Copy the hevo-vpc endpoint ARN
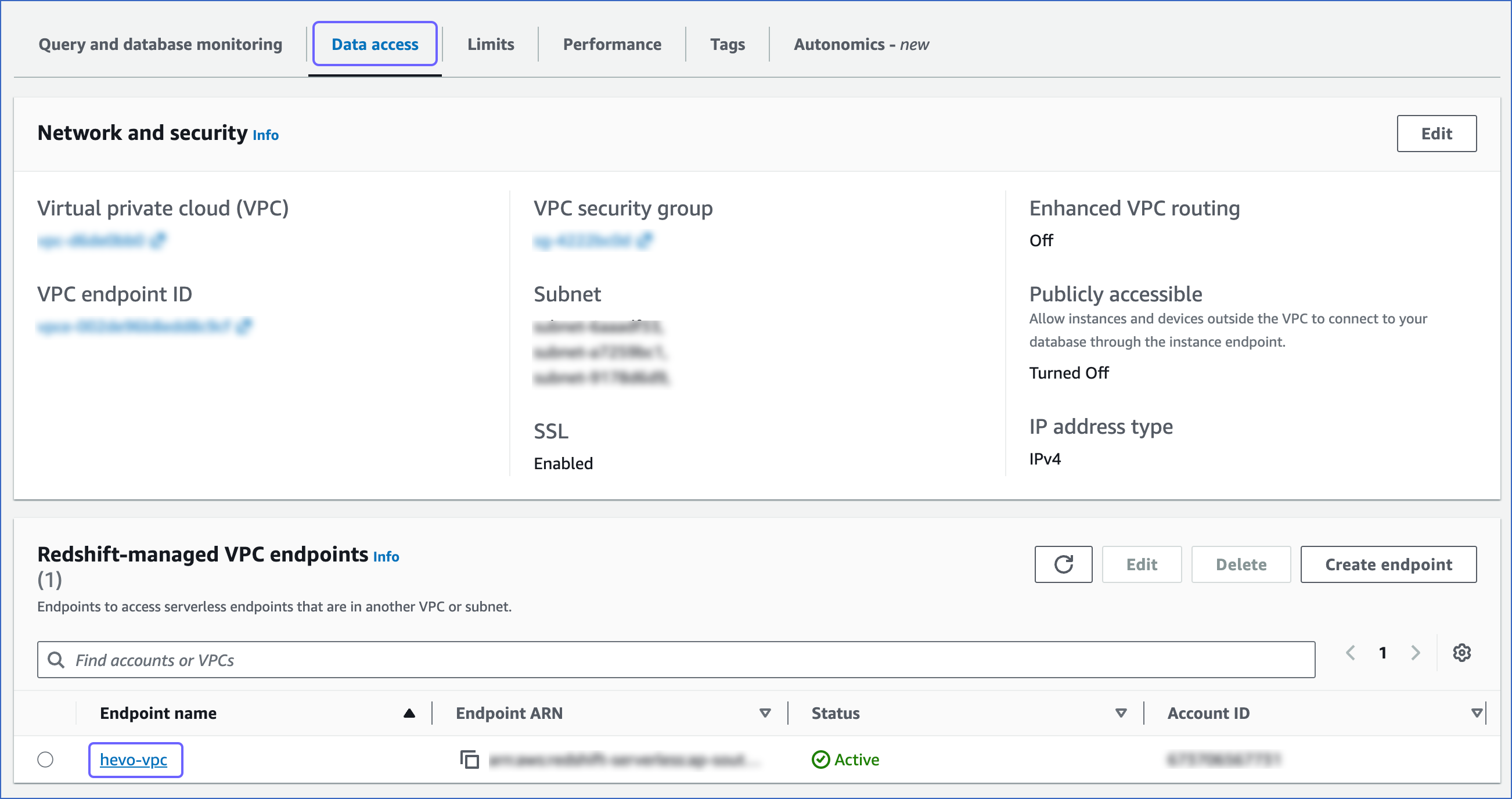 coord(470,758)
